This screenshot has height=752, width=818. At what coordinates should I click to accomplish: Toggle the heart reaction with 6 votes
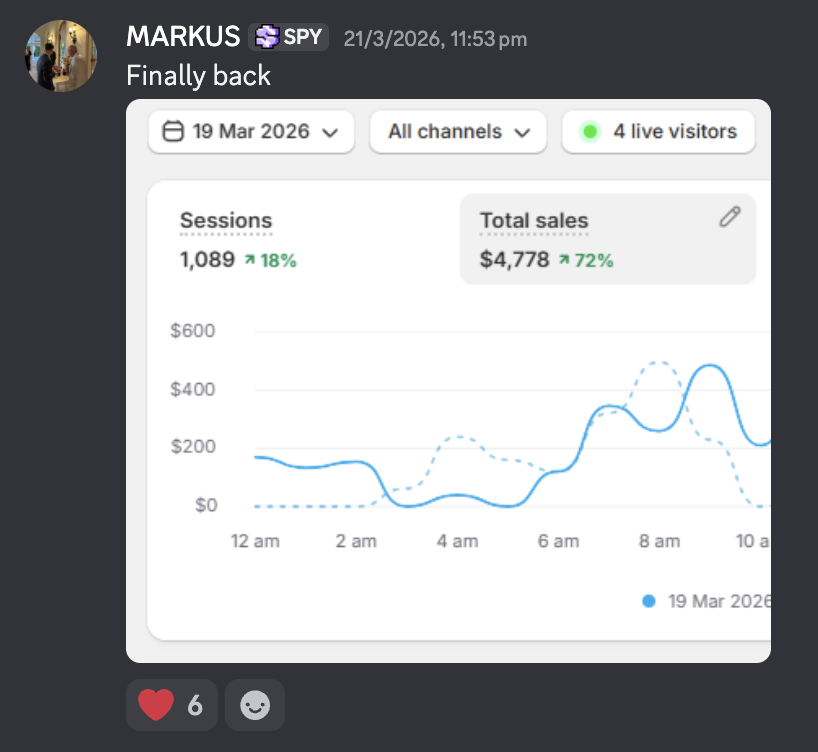point(172,705)
